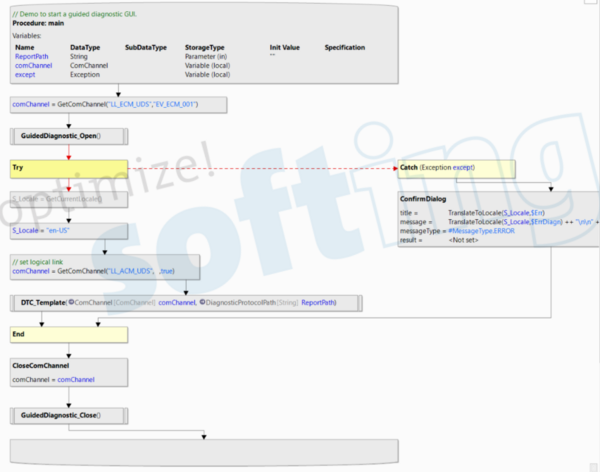Select the DTC_Template procedure call name
This screenshot has width=600, height=472.
[x=43, y=302]
